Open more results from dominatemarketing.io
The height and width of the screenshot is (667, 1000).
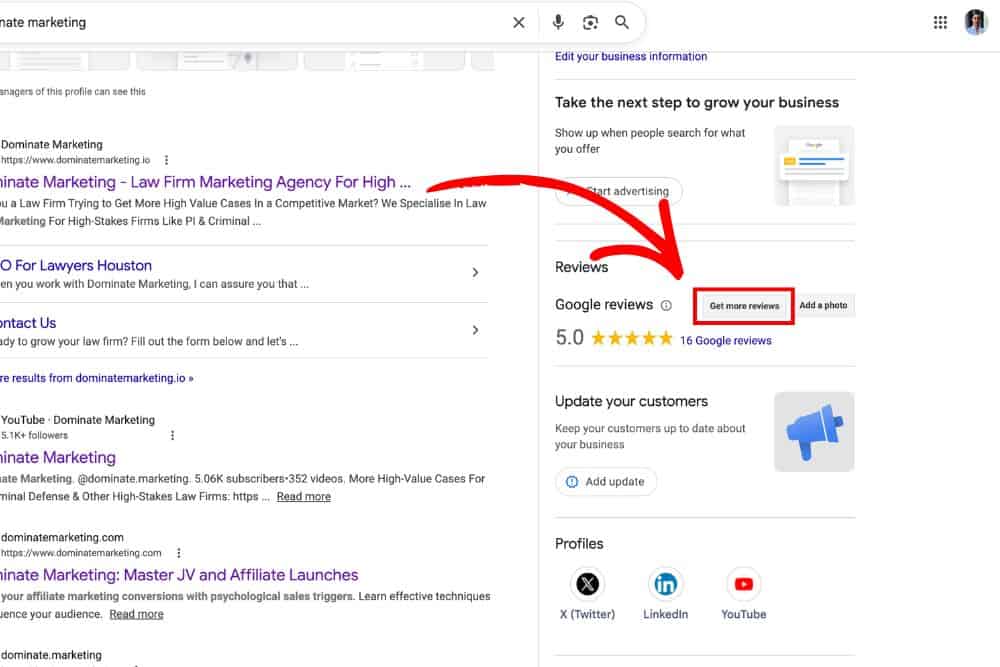(96, 378)
